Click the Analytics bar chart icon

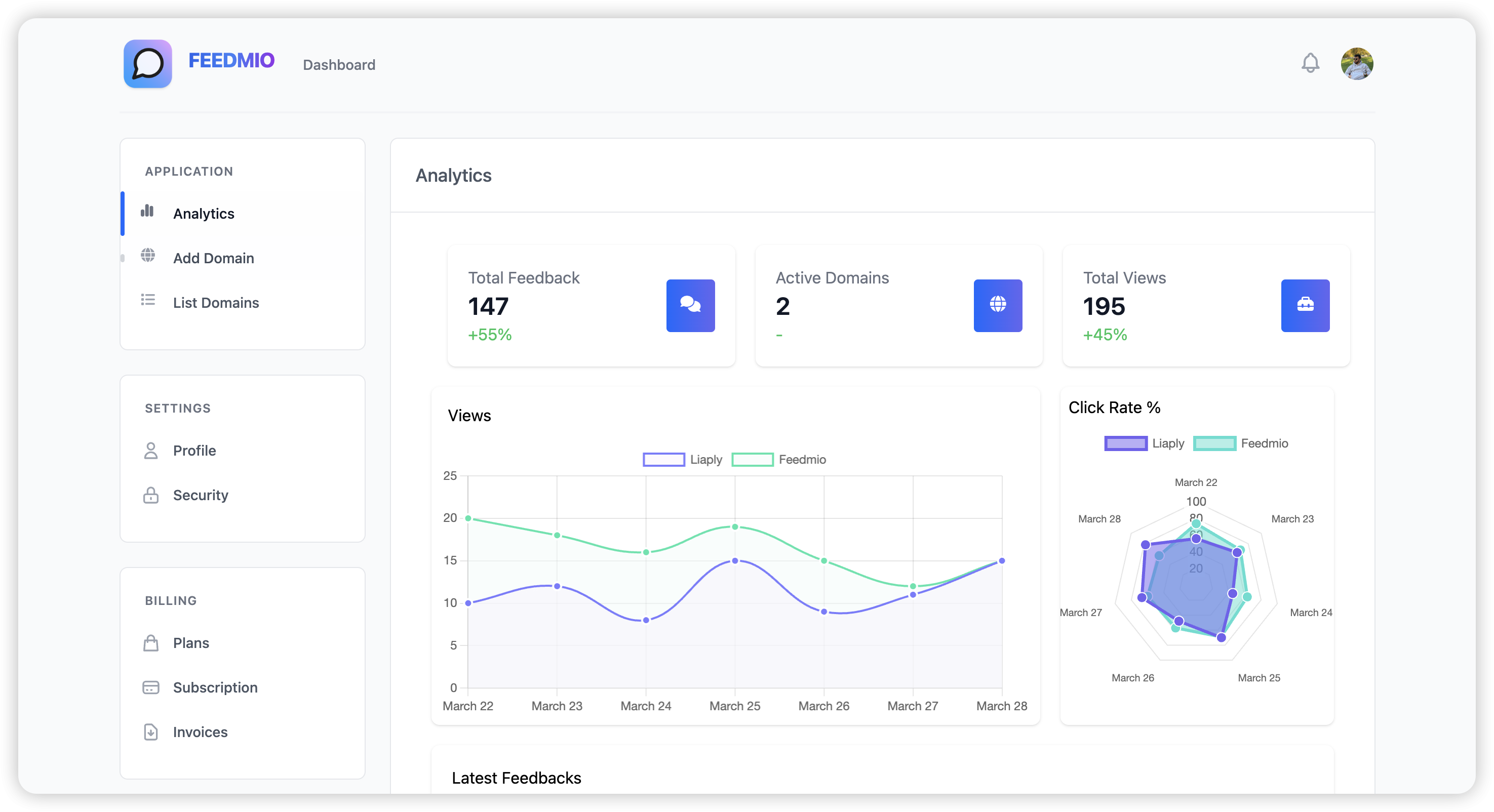point(147,211)
